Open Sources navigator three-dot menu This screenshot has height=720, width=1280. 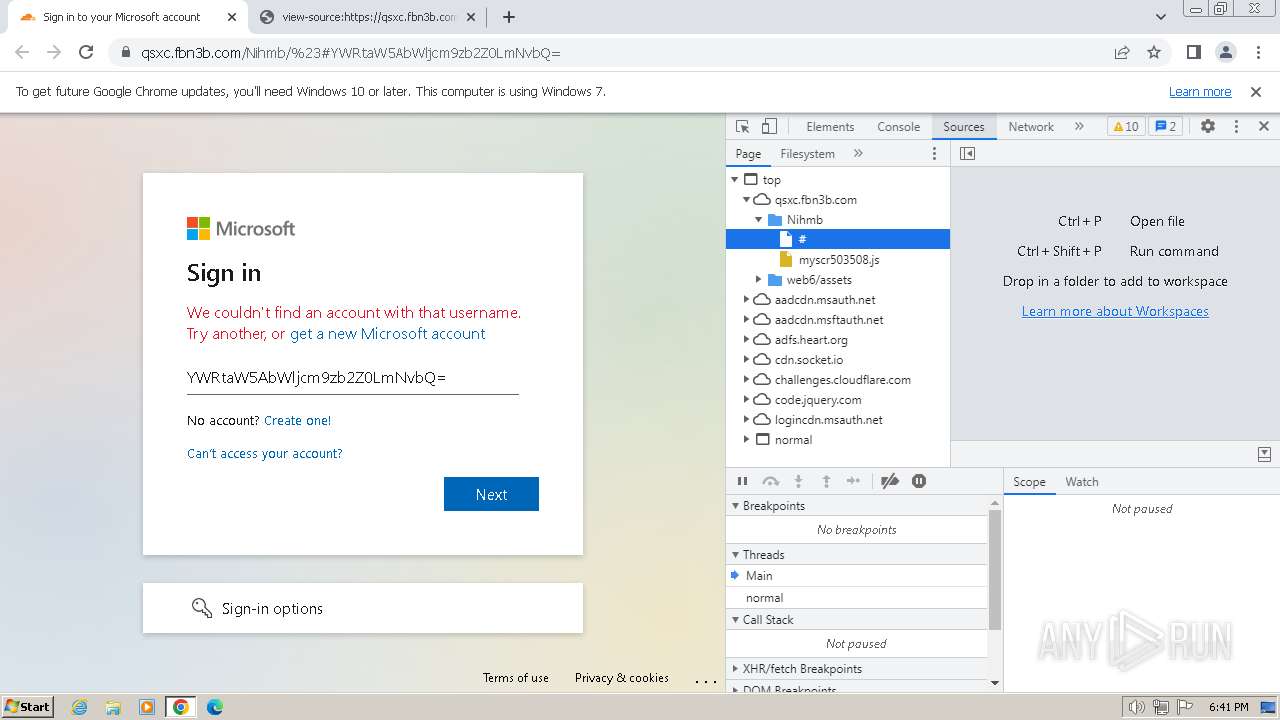pyautogui.click(x=935, y=153)
